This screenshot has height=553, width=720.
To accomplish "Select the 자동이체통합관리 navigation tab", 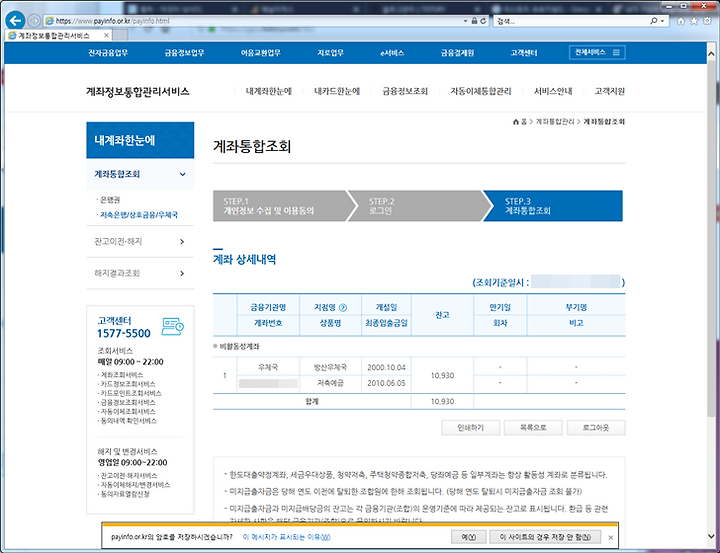I will coord(480,91).
